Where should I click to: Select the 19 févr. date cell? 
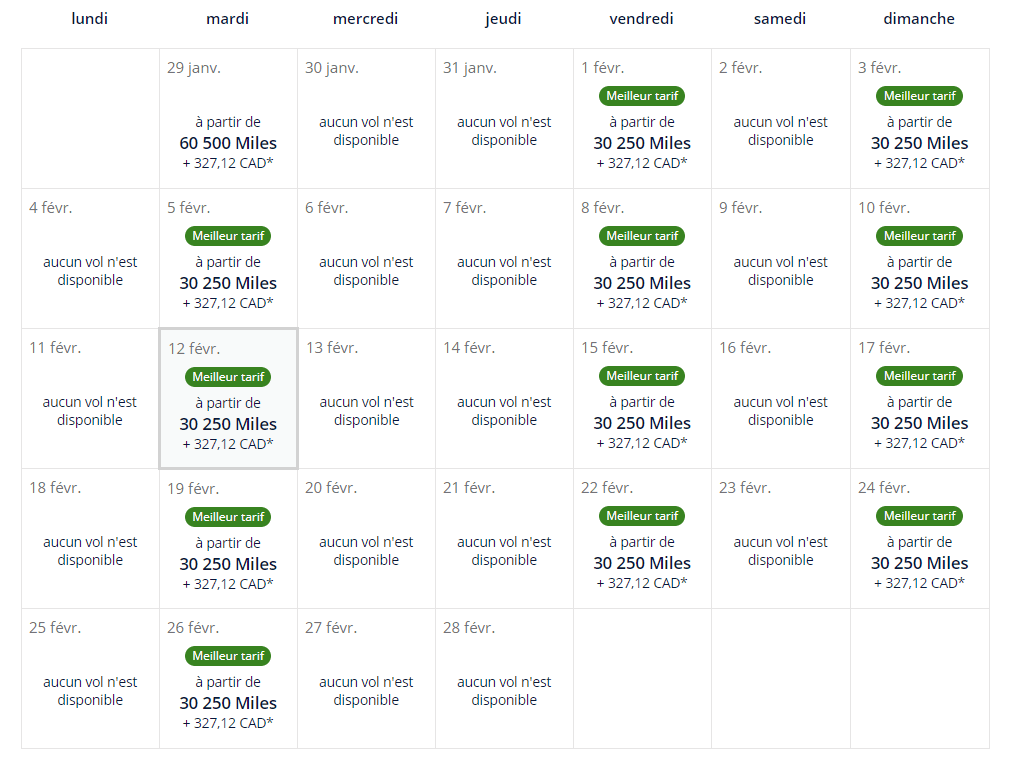[228, 550]
